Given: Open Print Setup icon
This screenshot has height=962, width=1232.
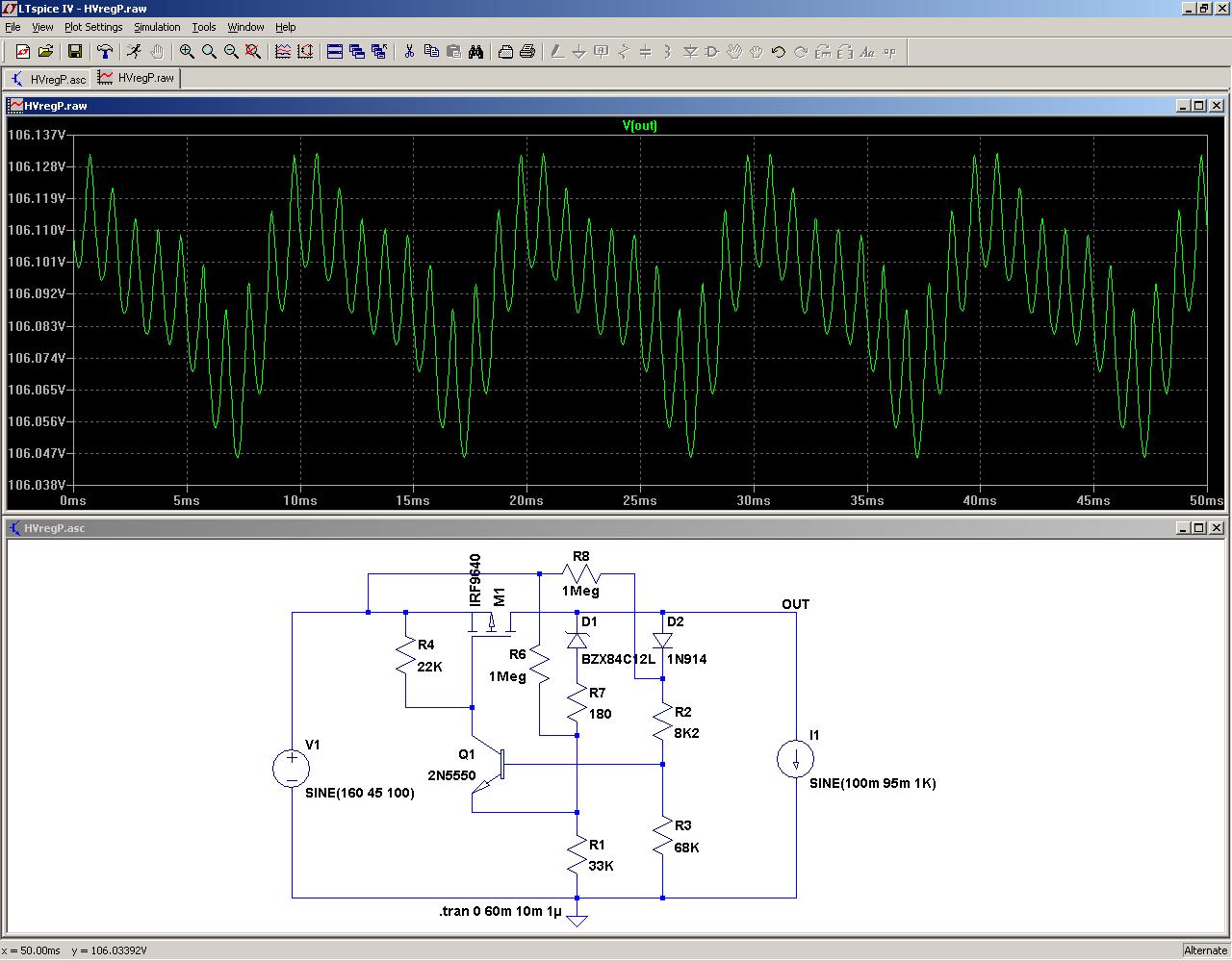Looking at the screenshot, I should (505, 52).
